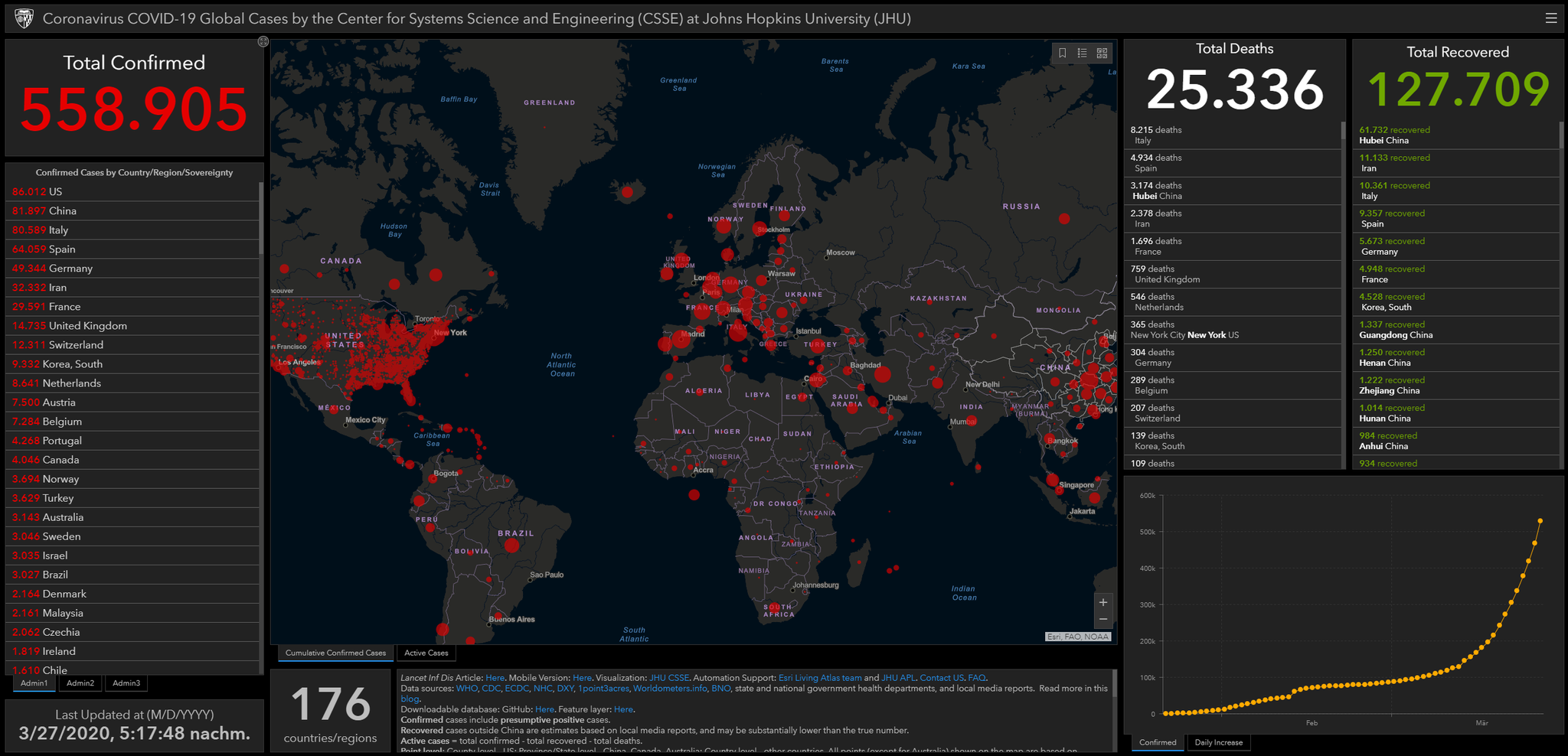Click the 365 deaths New York City entry
Image resolution: width=1568 pixels, height=756 pixels.
tap(1233, 330)
